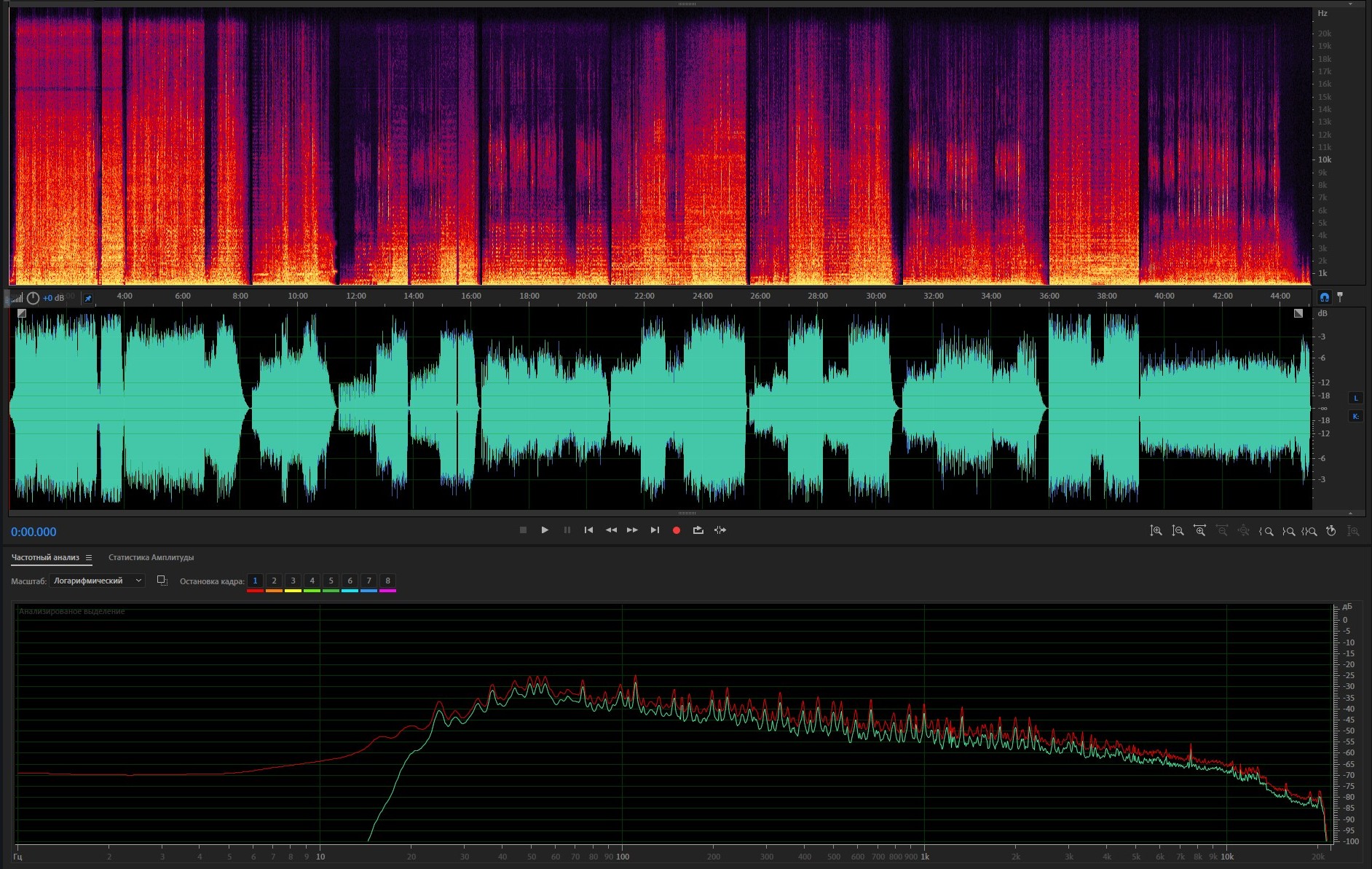The image size is (1372, 869).
Task: Jump to the next marker button
Action: pos(655,530)
